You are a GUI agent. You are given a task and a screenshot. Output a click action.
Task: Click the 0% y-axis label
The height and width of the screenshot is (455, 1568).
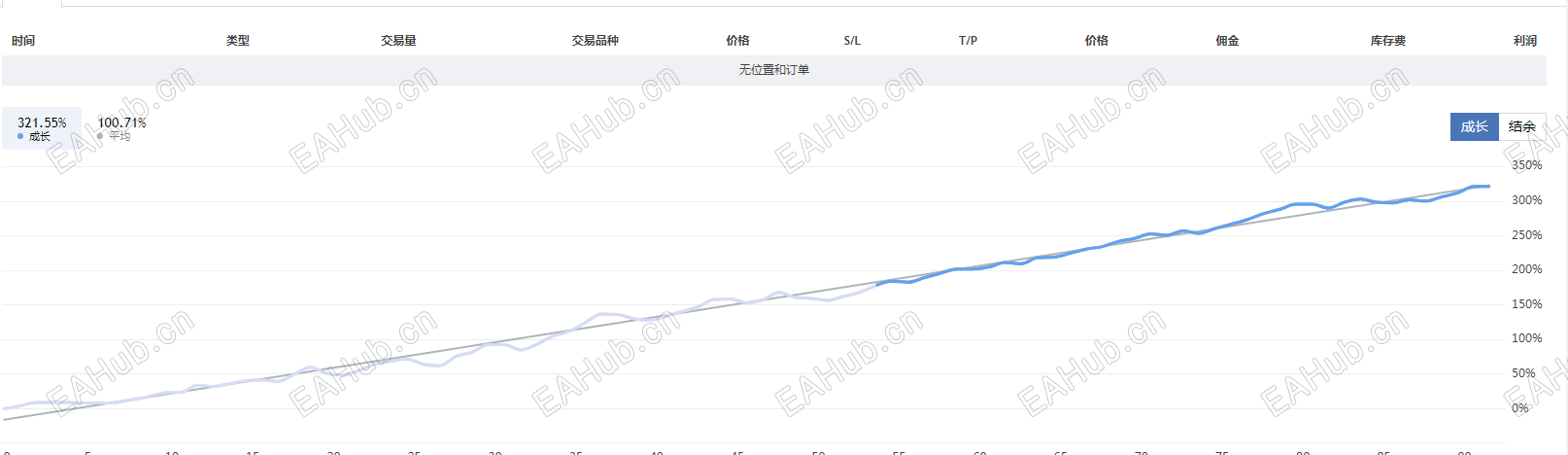click(x=1519, y=408)
